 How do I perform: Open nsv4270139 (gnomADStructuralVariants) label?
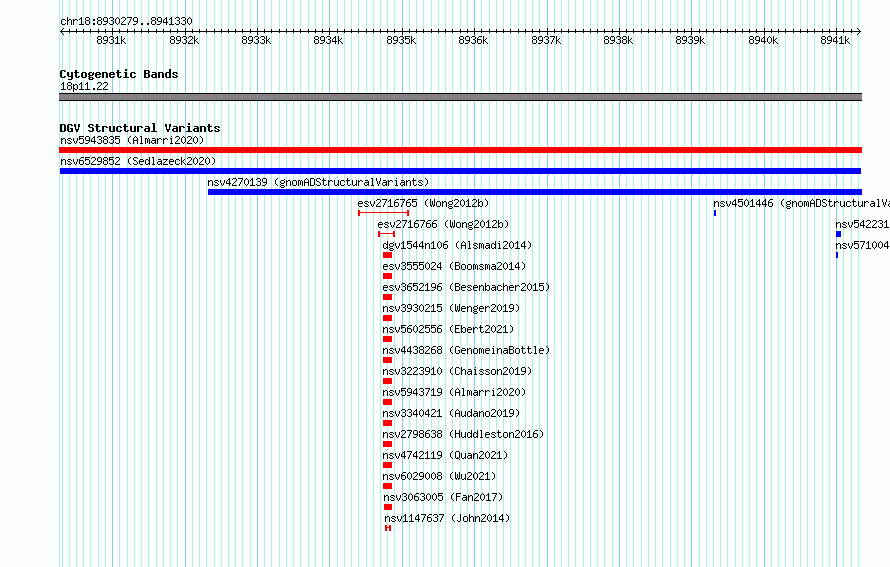pos(318,182)
